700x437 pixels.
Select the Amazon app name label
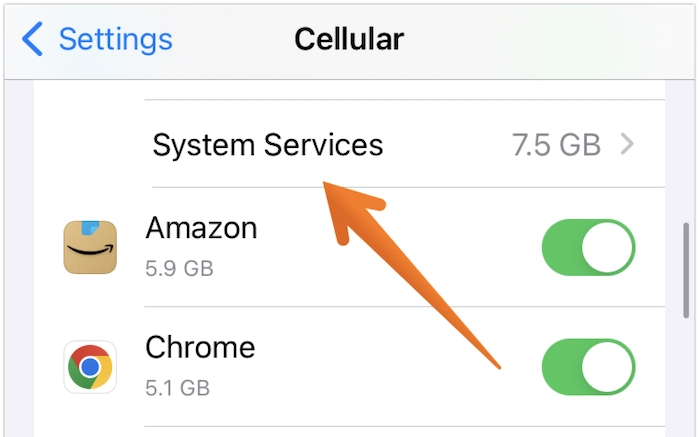201,228
